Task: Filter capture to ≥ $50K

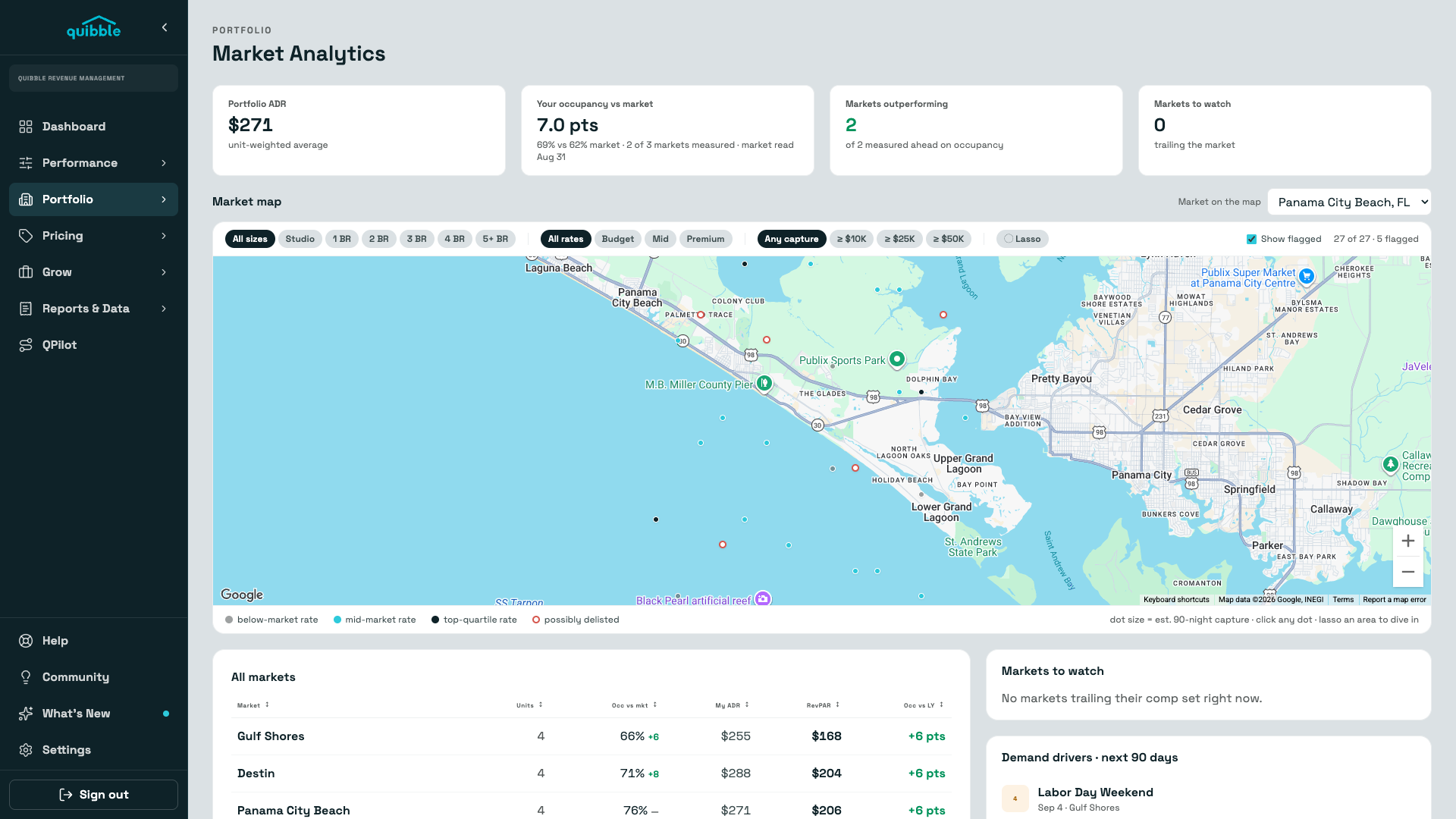Action: [948, 239]
